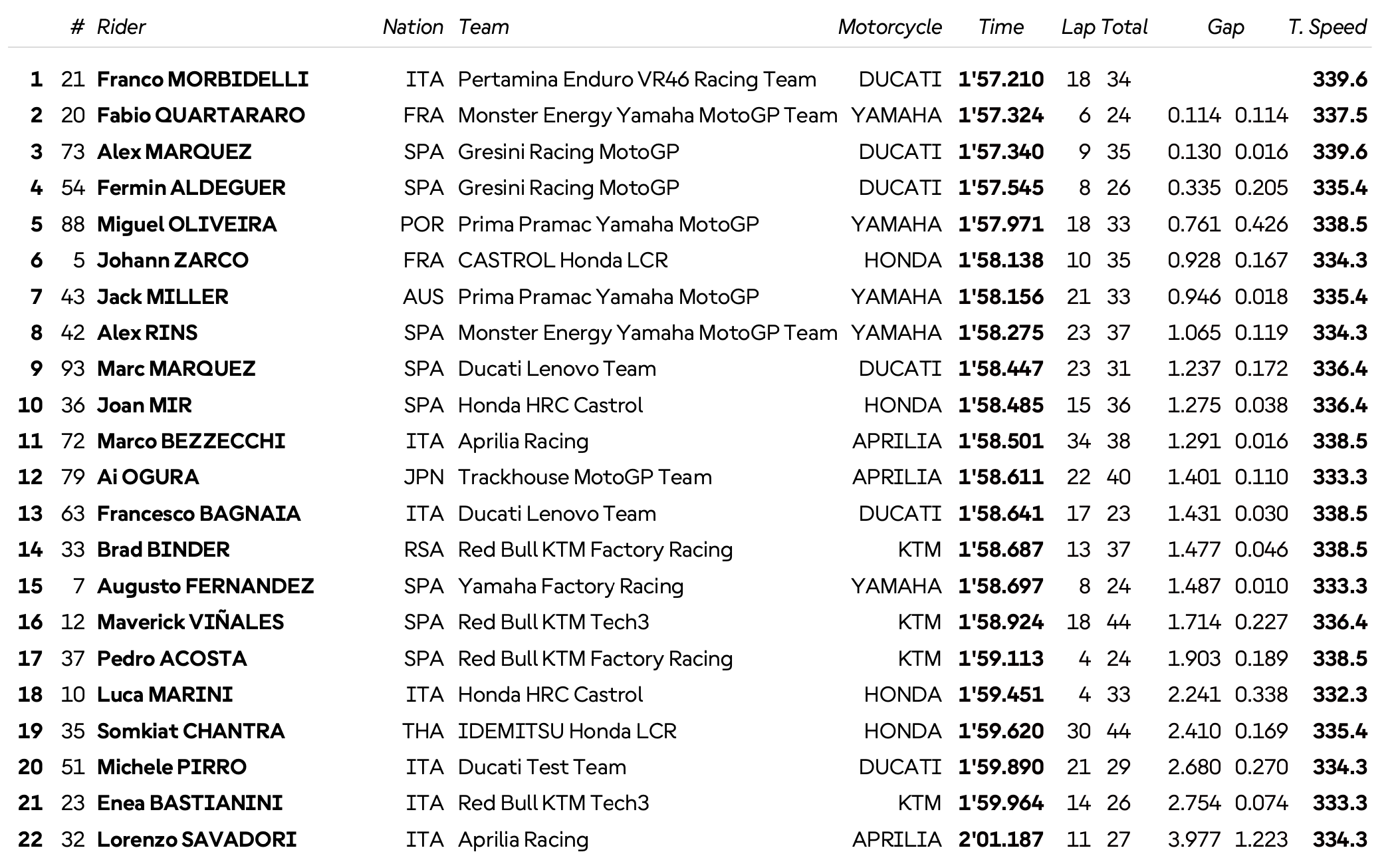Select the Motorcycle column header
1400x862 pixels.
point(889,27)
